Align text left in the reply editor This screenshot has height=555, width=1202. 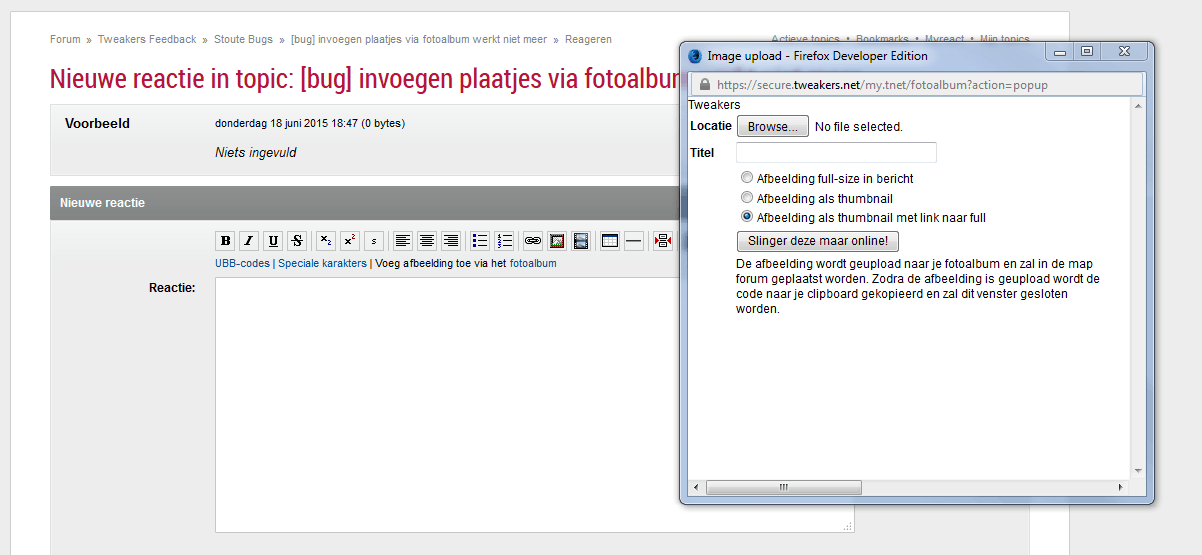[x=403, y=241]
